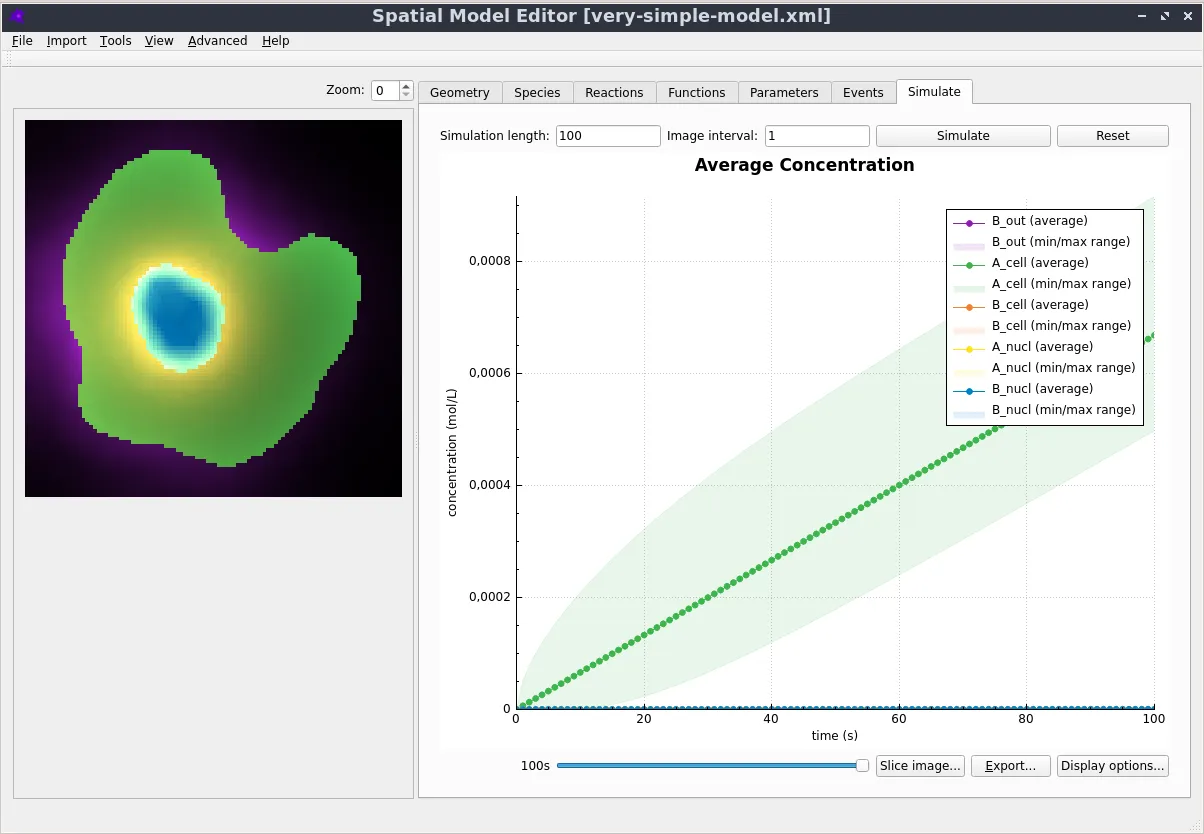
Task: Open the Slice image dialog
Action: tap(921, 766)
